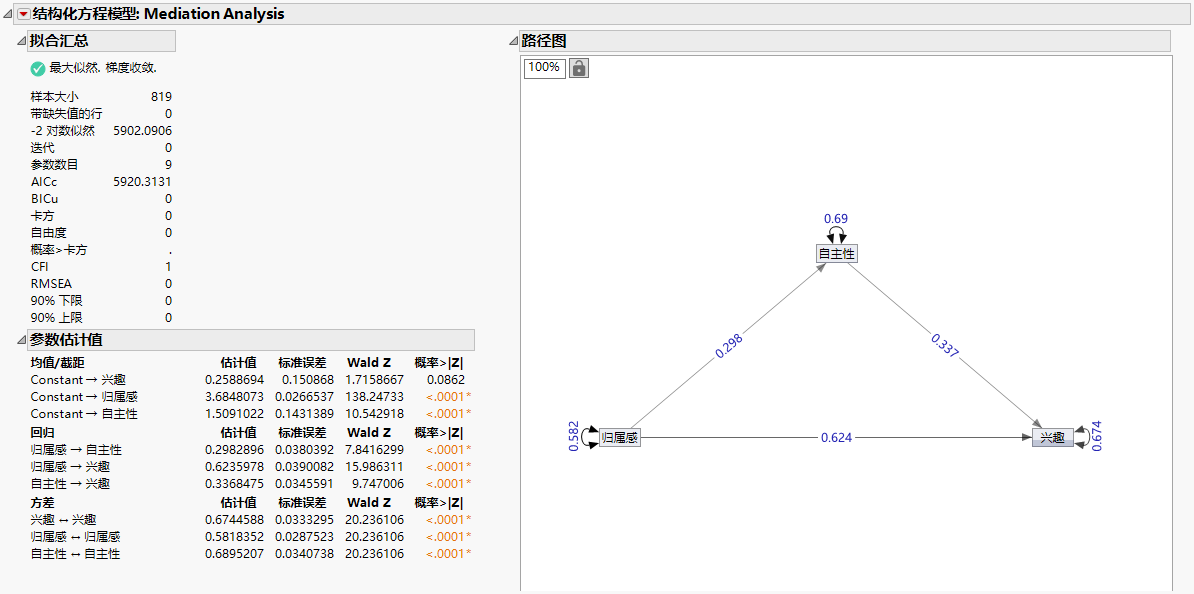Screen dimensions: 1194x594
Task: Click the 回归 table header
Action: pyautogui.click(x=41, y=433)
